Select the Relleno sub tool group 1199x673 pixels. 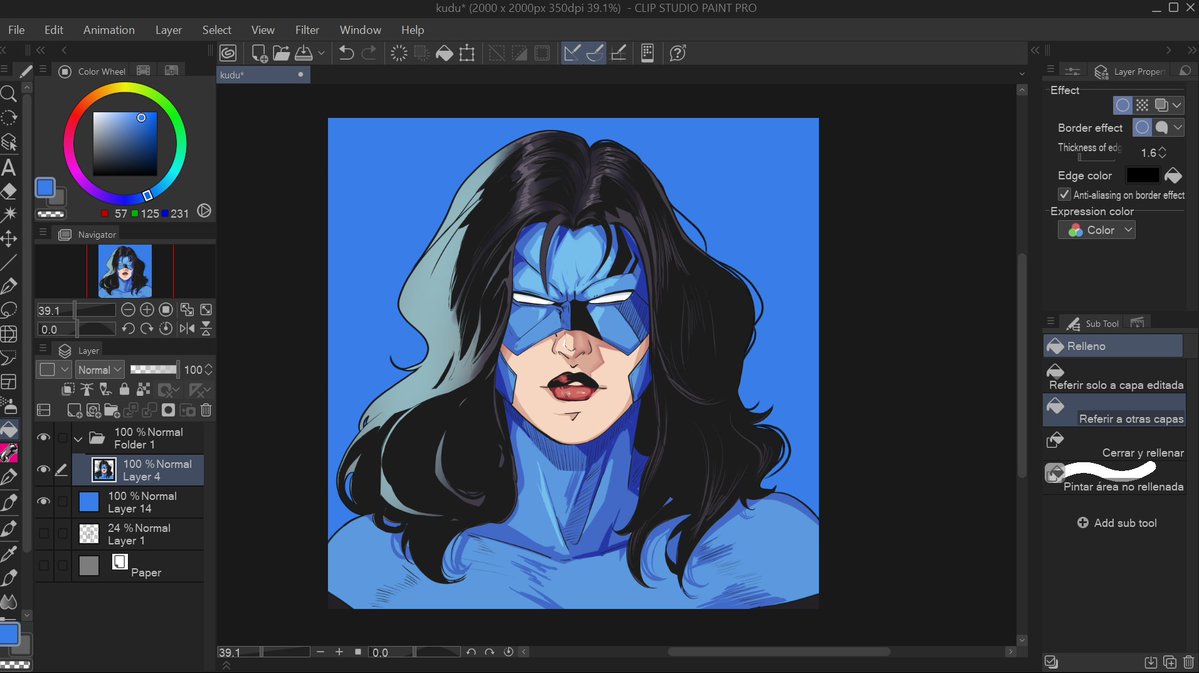pyautogui.click(x=1113, y=346)
